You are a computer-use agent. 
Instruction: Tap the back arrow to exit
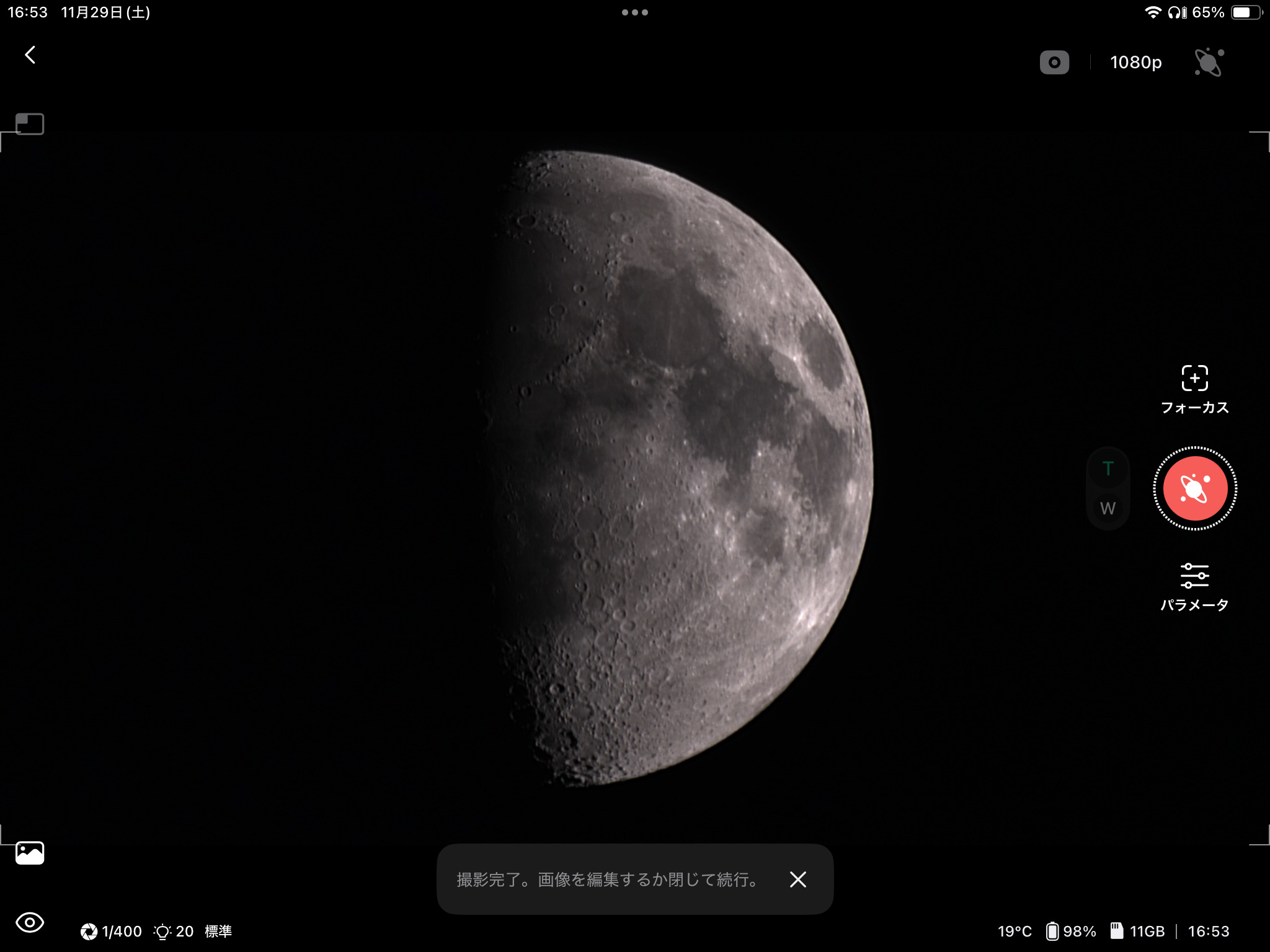30,55
